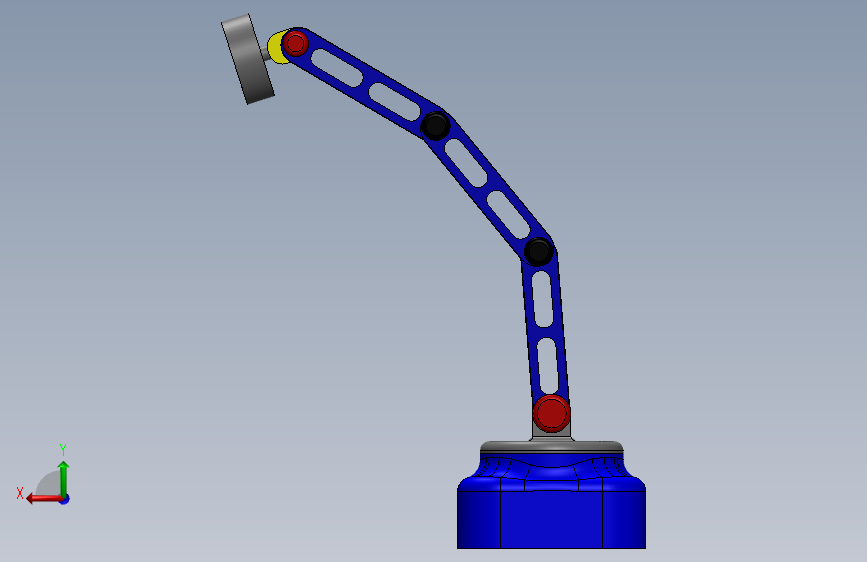Viewport: 867px width, 562px height.
Task: Select the small red pivot pin near the disc
Action: click(x=295, y=43)
